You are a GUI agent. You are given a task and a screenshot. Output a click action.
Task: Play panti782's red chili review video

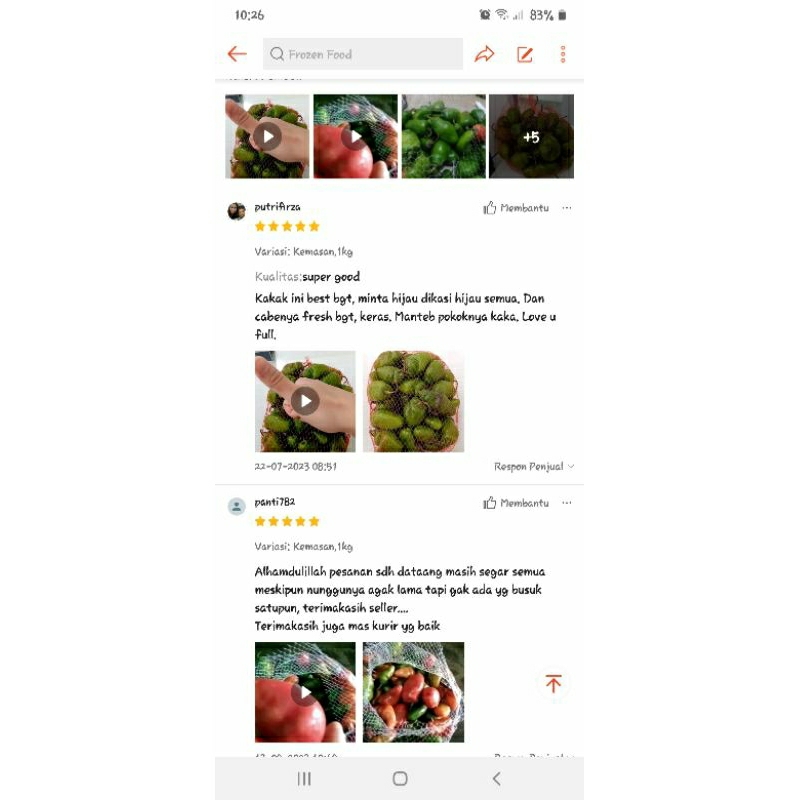pos(305,692)
